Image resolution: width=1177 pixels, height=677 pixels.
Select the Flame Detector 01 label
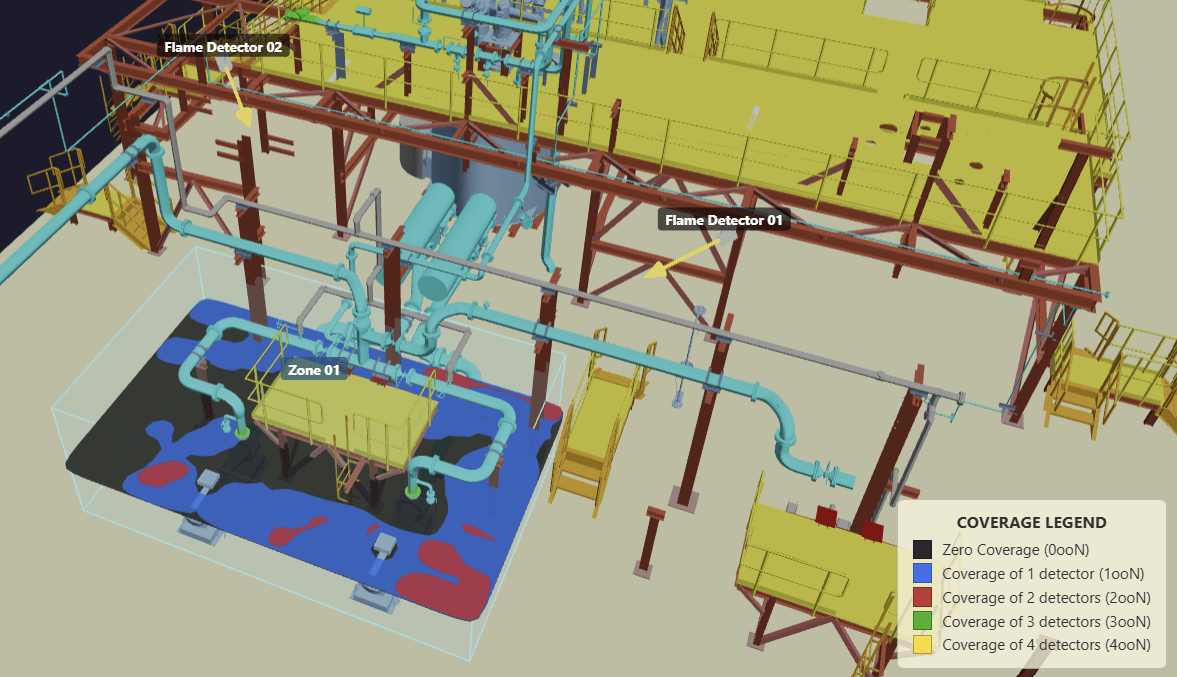pos(722,220)
